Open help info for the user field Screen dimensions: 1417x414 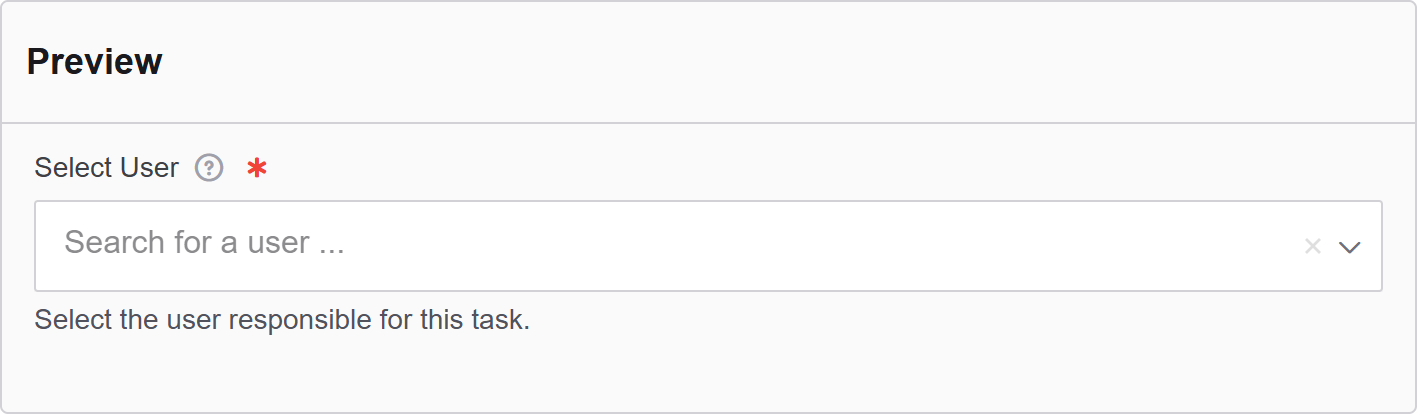[209, 168]
